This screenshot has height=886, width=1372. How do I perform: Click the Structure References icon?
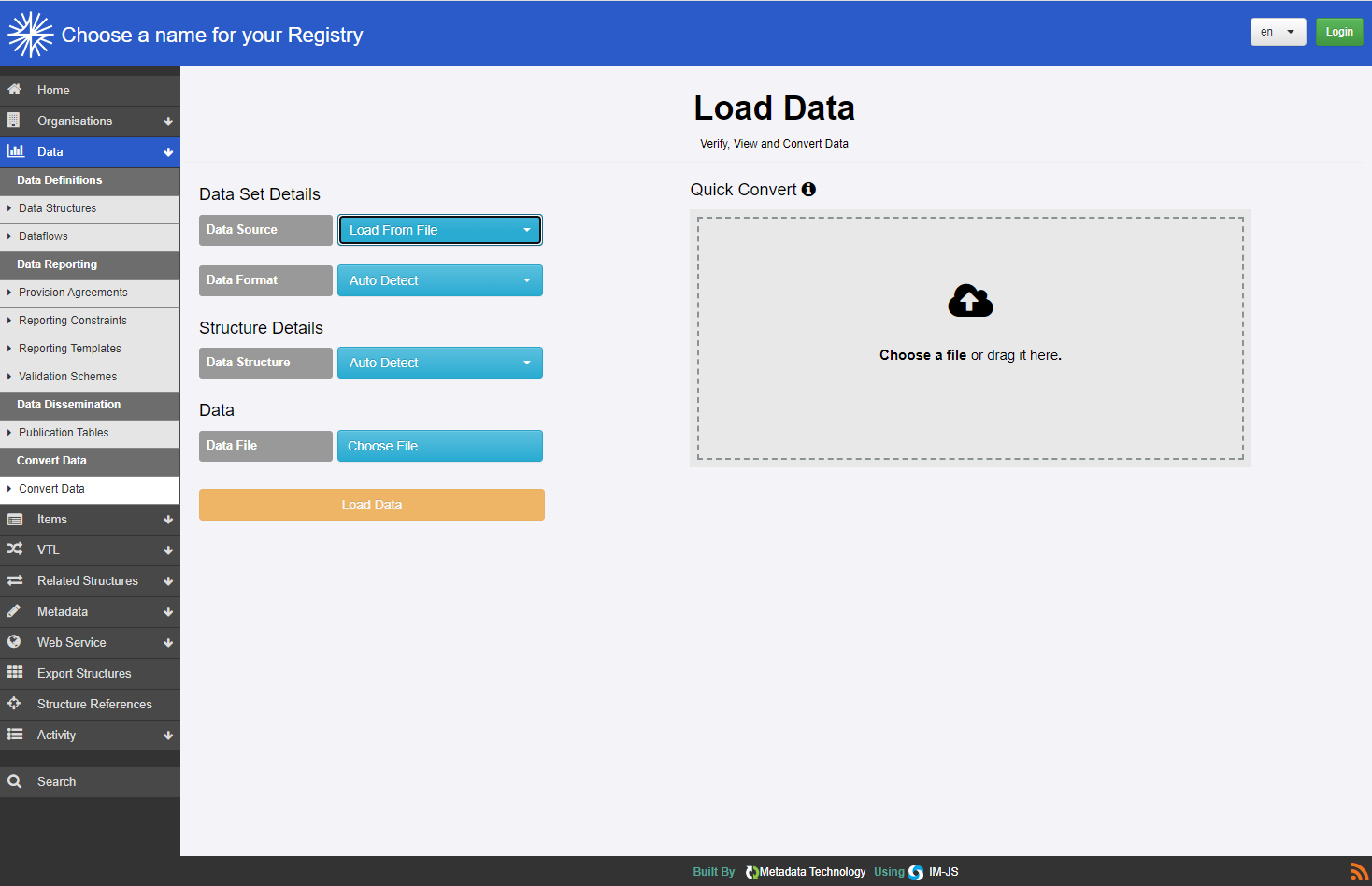coord(15,704)
